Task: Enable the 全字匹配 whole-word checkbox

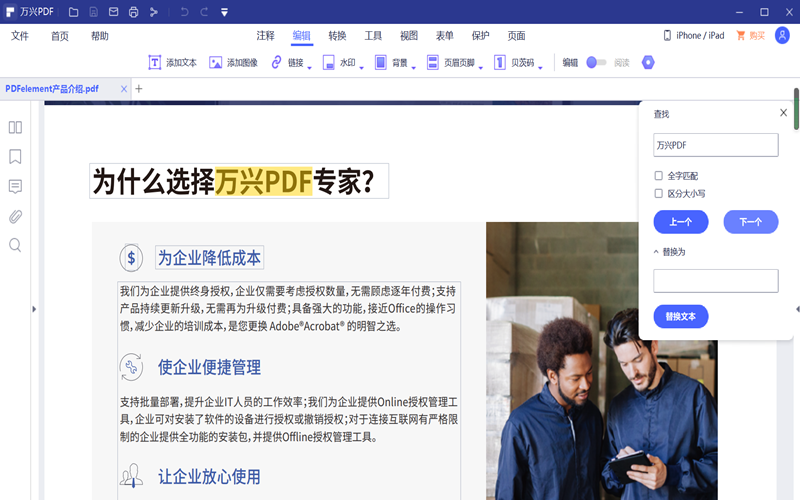Action: pyautogui.click(x=658, y=176)
